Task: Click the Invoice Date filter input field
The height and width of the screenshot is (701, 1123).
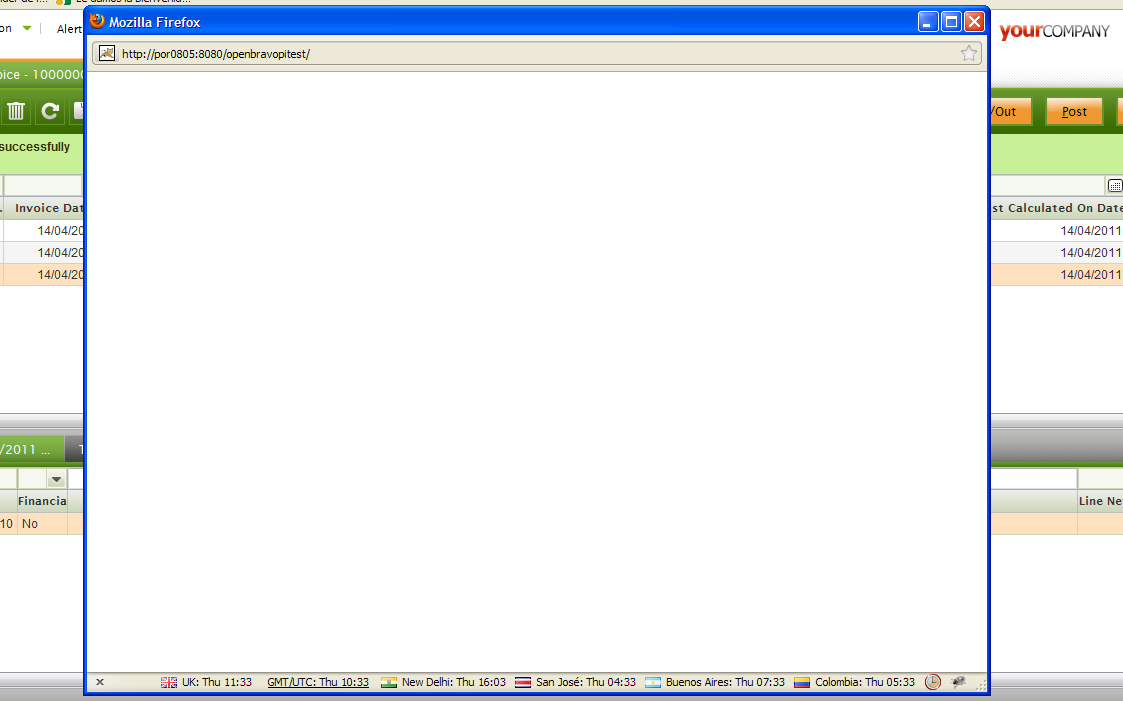Action: (44, 185)
